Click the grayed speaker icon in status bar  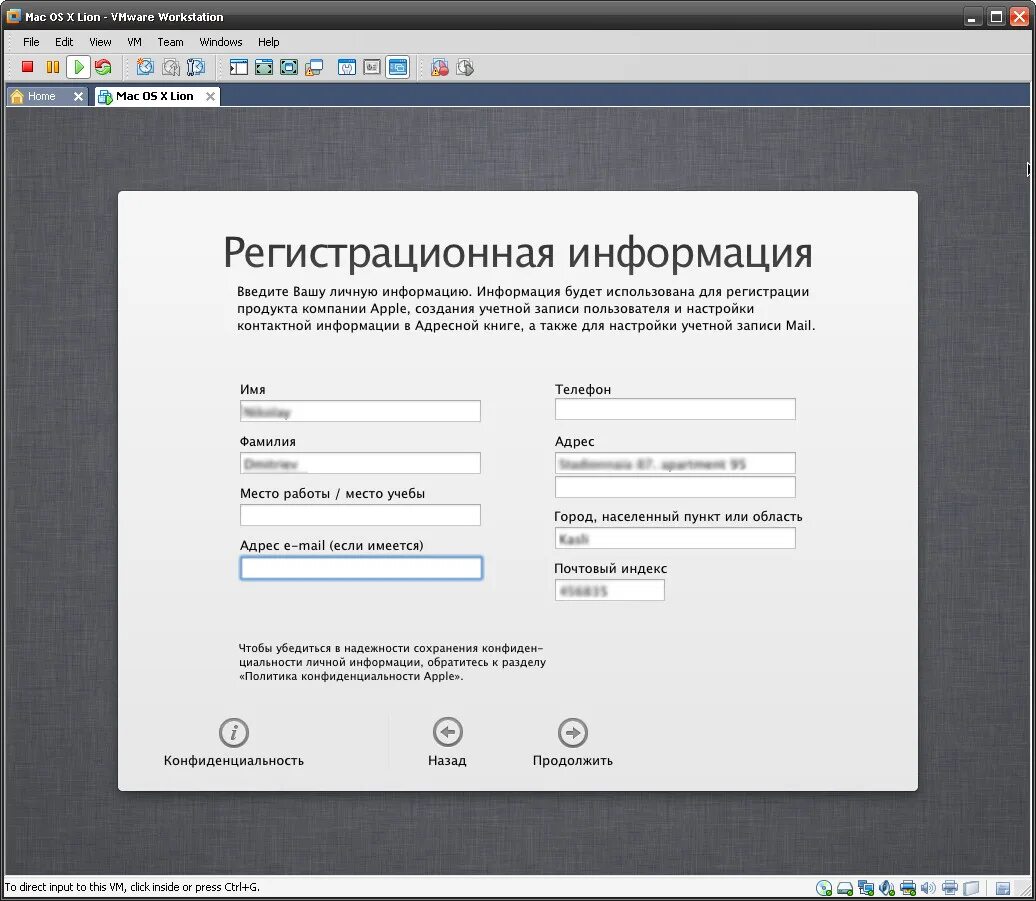pos(928,888)
